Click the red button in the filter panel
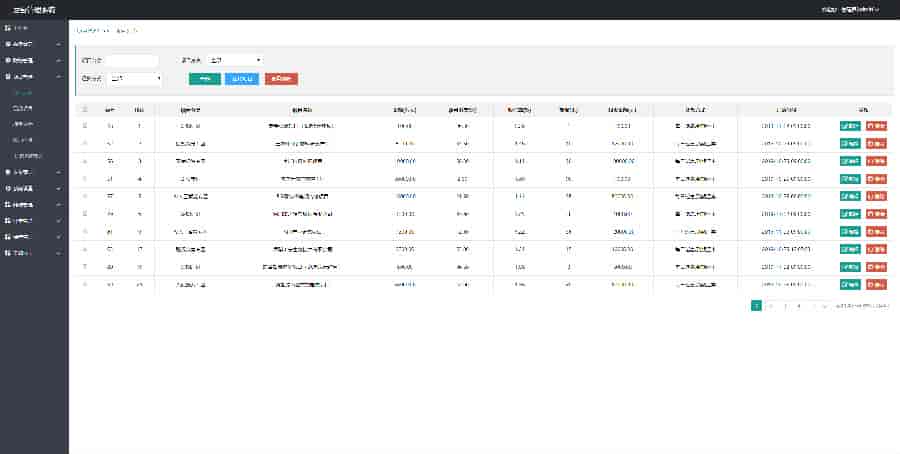900x454 pixels. pos(281,78)
